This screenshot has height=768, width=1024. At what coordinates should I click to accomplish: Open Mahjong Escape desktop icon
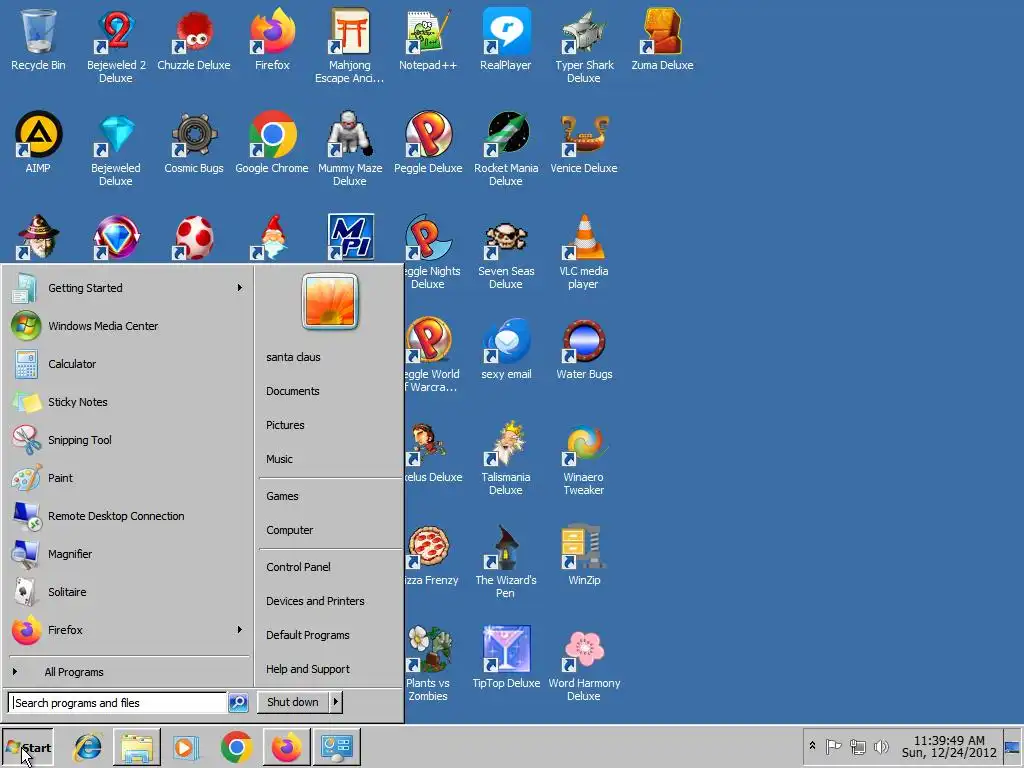[349, 44]
